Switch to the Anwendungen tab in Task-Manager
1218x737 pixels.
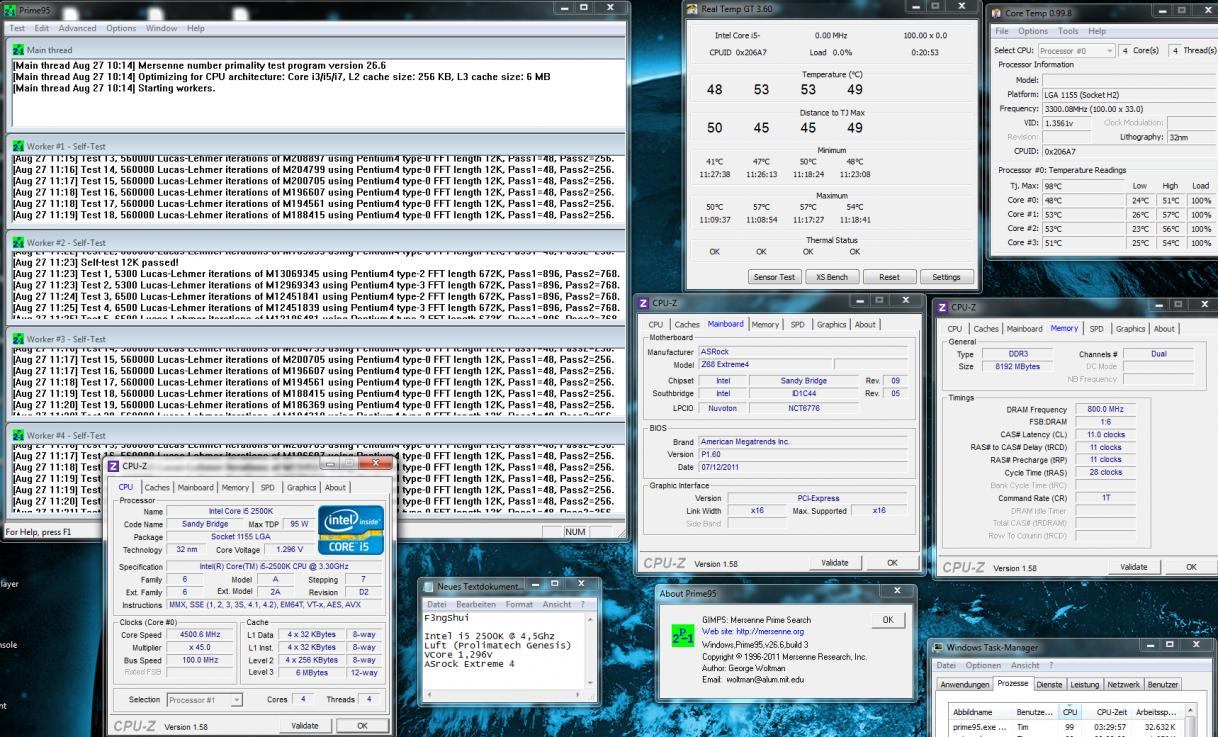[x=964, y=685]
